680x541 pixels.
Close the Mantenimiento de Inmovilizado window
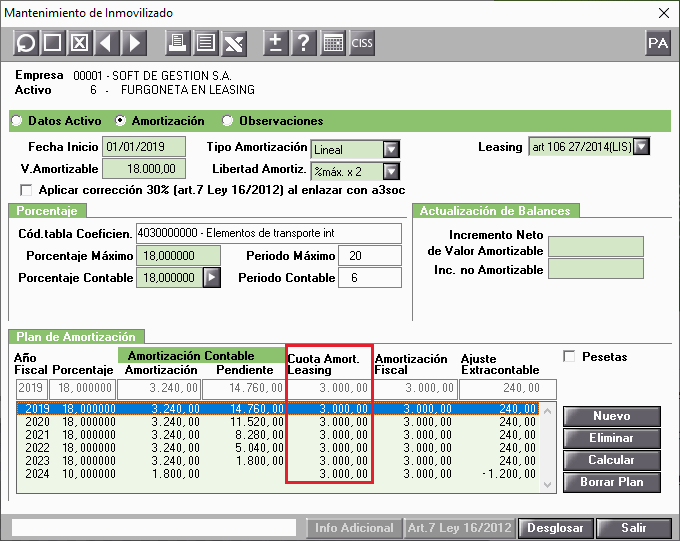pos(664,13)
